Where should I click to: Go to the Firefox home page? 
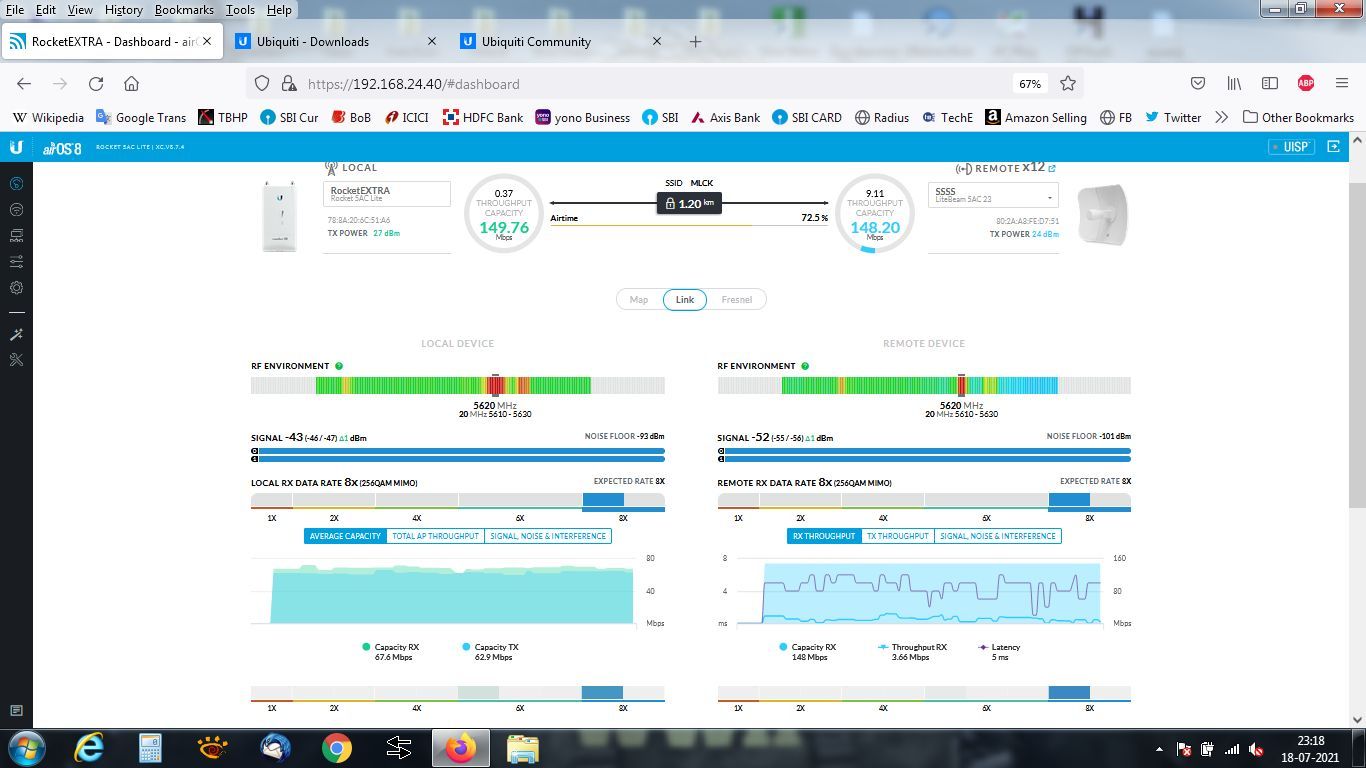pos(131,84)
